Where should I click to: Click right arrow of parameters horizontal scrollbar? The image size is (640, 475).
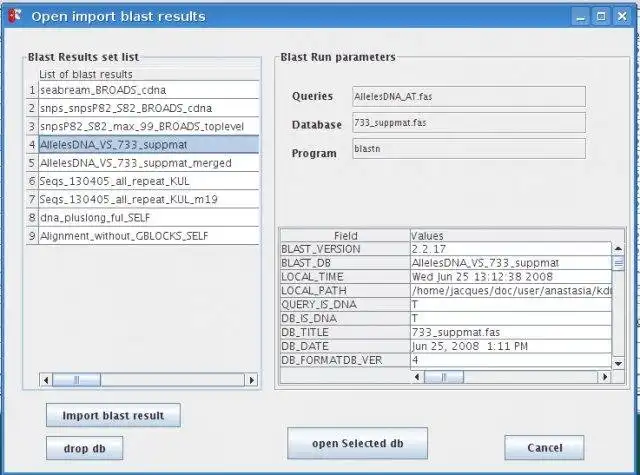pyautogui.click(x=604, y=377)
